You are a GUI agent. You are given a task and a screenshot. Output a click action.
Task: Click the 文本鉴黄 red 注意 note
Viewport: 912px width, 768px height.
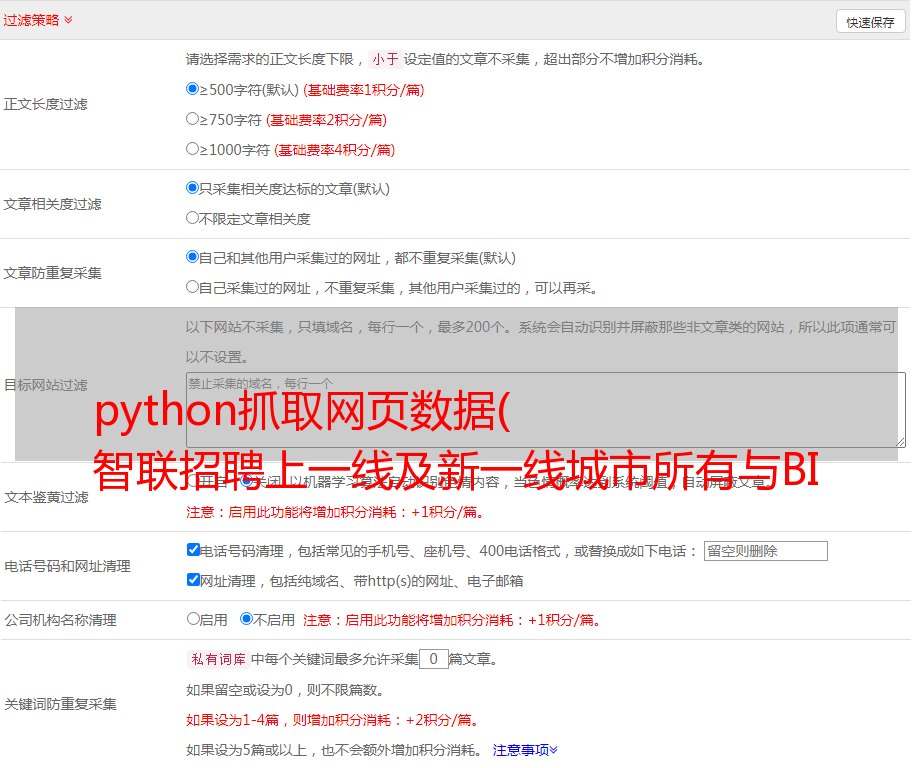click(336, 512)
